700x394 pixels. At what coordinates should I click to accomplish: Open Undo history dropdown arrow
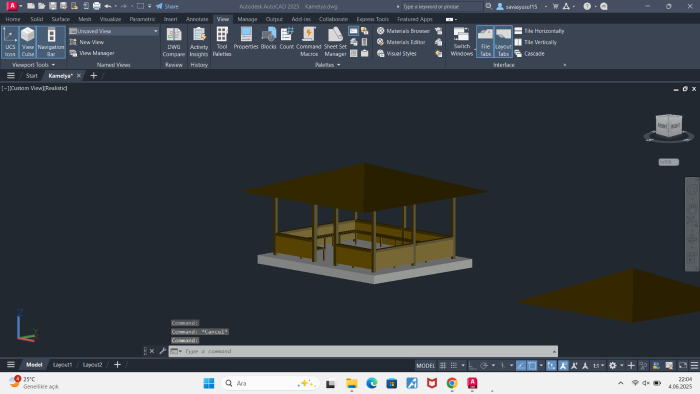116,6
